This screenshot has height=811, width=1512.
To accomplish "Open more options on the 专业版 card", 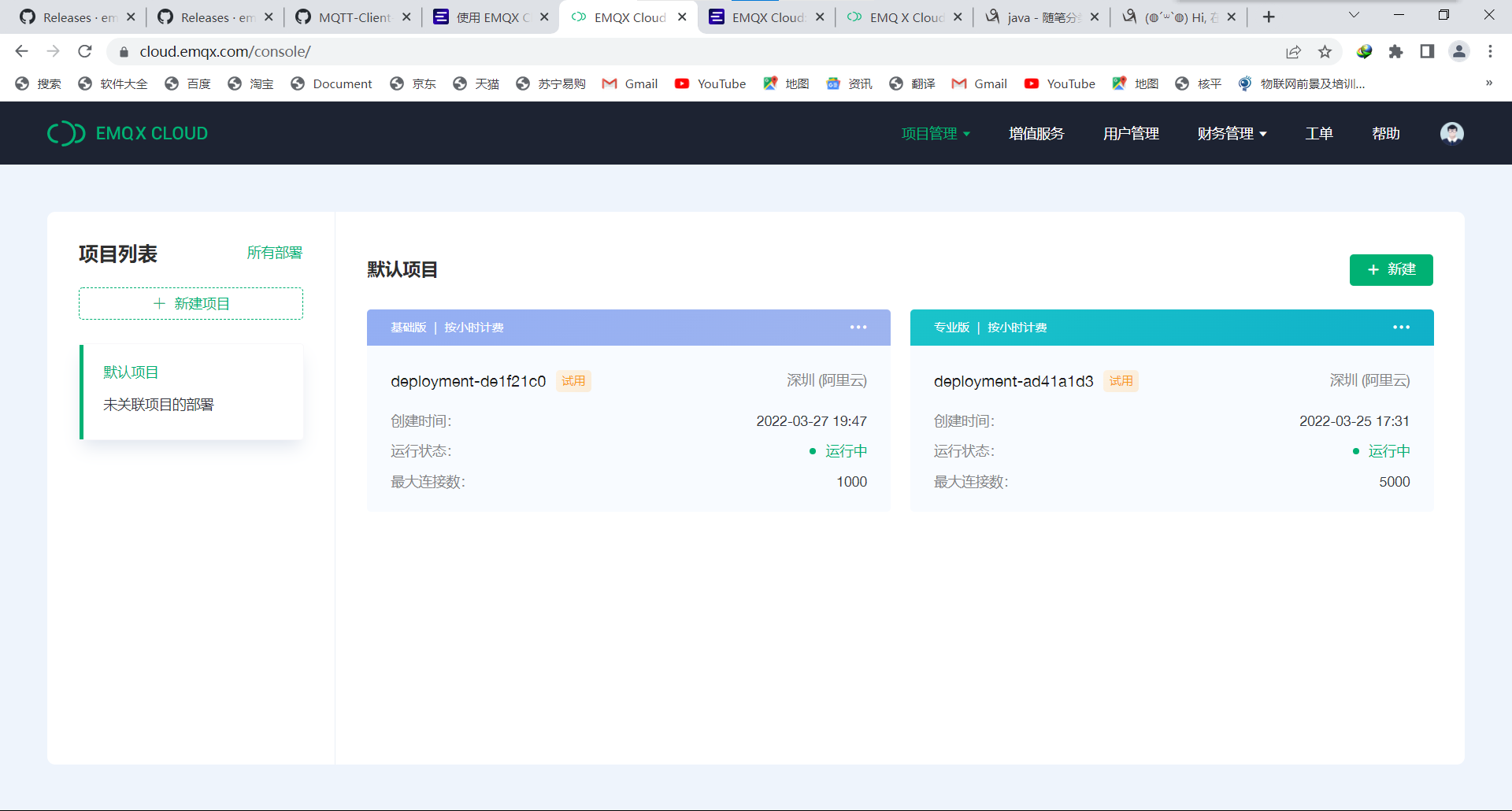I will click(1401, 328).
